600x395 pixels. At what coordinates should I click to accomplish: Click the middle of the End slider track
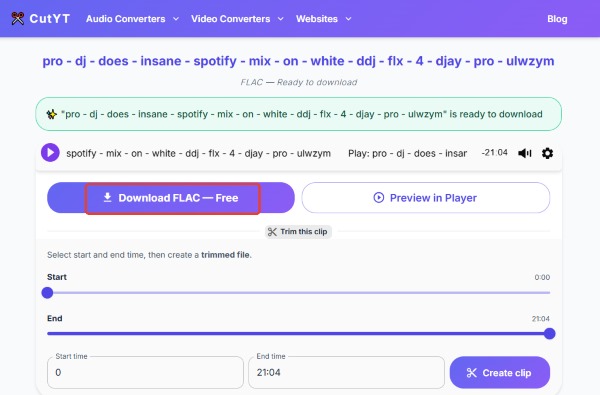click(298, 333)
